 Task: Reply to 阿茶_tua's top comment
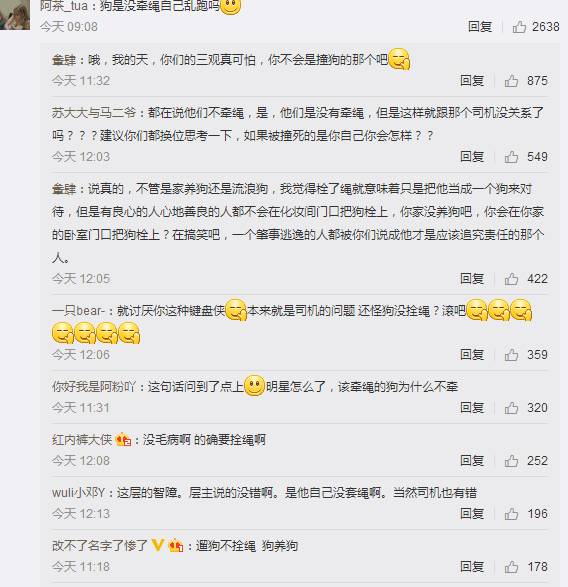pyautogui.click(x=480, y=27)
